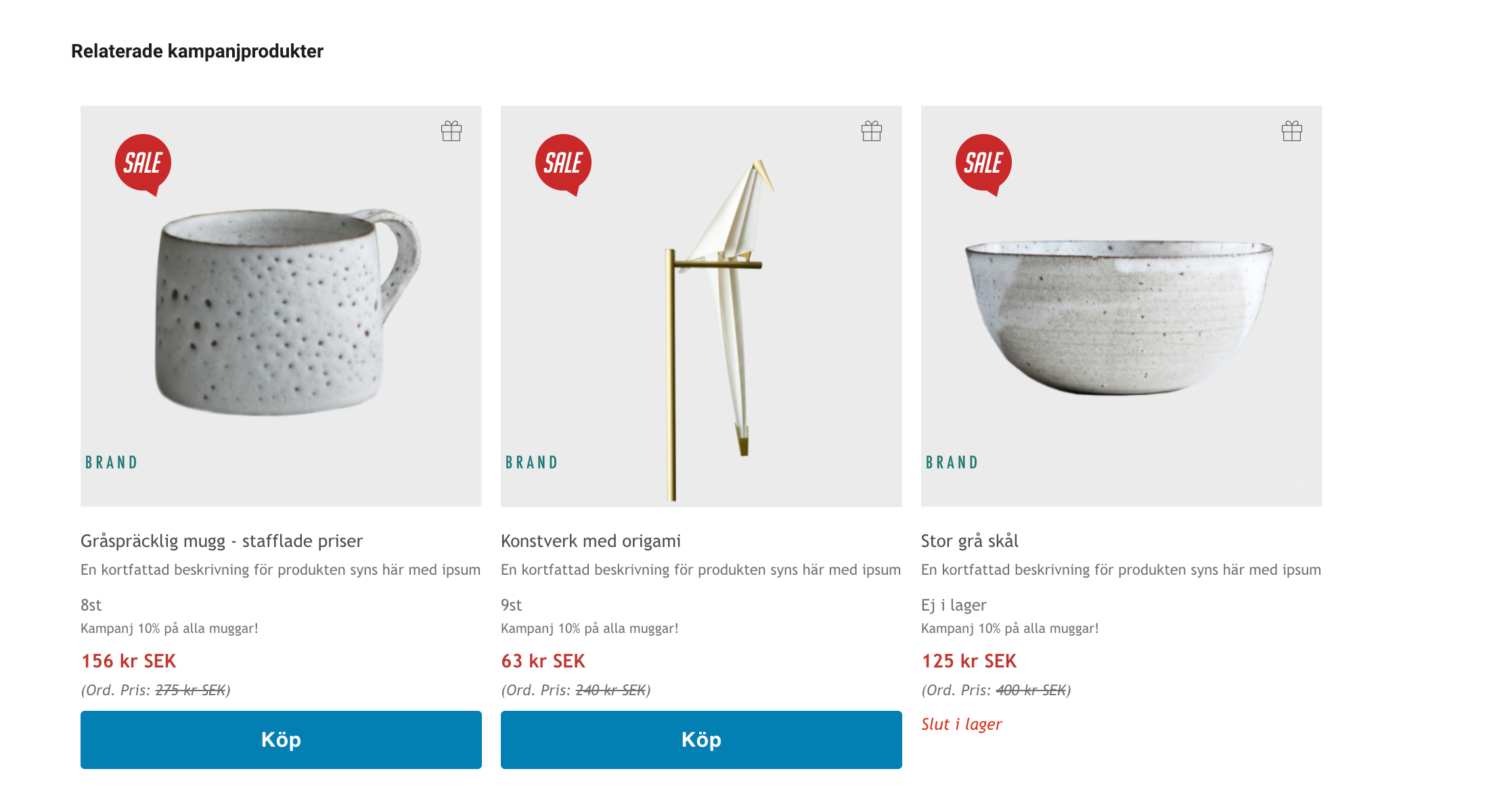
Task: Click BRAND logo under the grey bowl
Action: click(x=952, y=462)
